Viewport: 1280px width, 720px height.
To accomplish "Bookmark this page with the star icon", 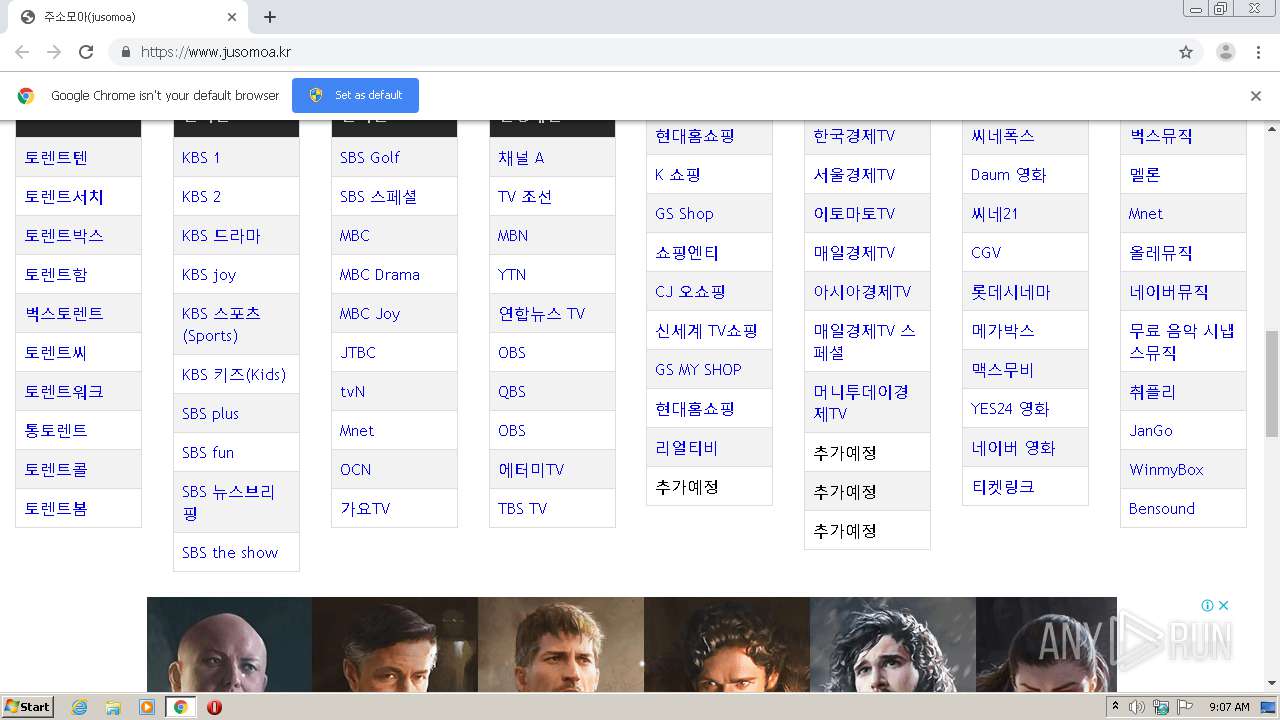I will [x=1186, y=52].
